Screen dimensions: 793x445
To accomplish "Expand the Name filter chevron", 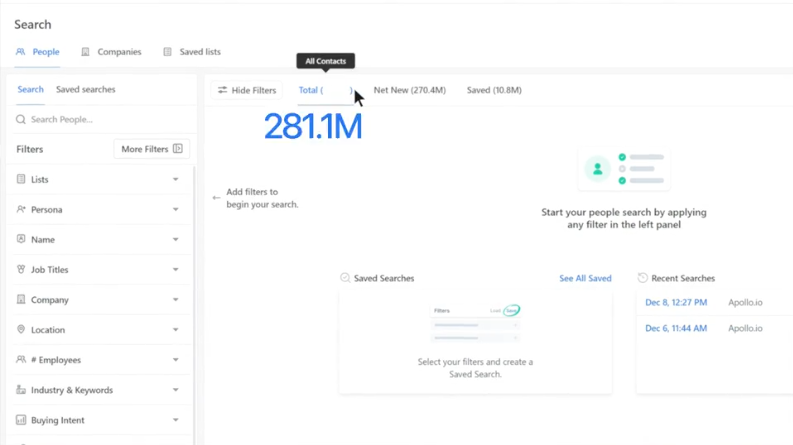I will [x=175, y=239].
